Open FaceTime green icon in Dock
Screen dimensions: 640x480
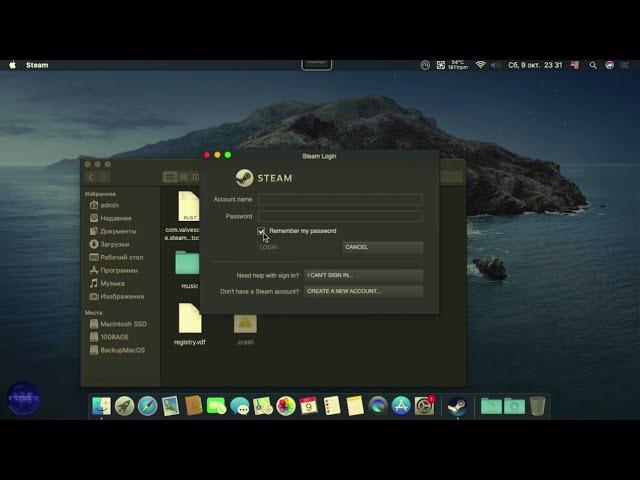pos(216,406)
